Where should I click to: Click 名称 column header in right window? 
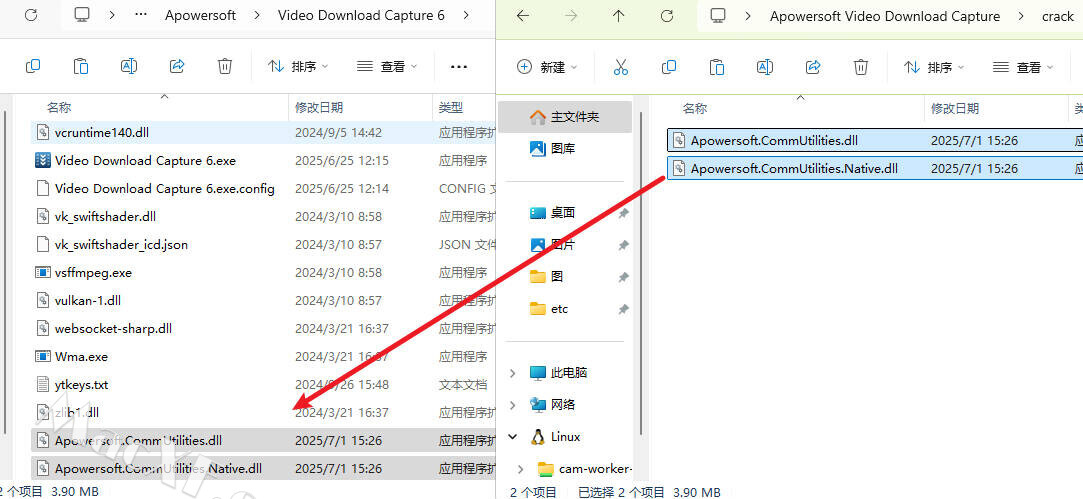(695, 109)
